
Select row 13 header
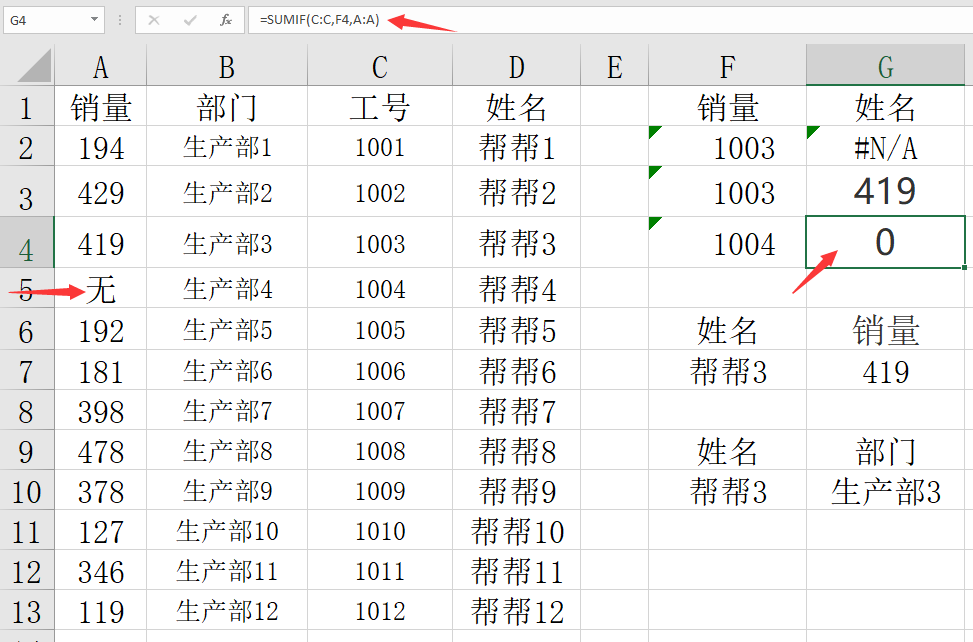tap(27, 610)
